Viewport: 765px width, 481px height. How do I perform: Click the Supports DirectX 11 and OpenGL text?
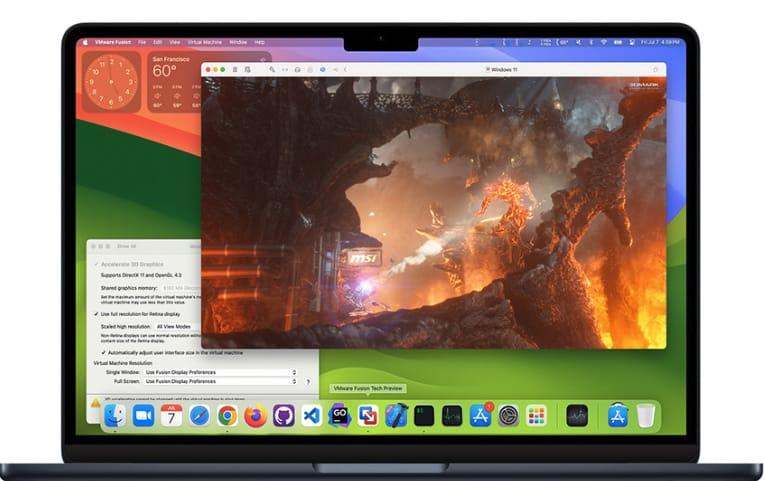coord(141,275)
